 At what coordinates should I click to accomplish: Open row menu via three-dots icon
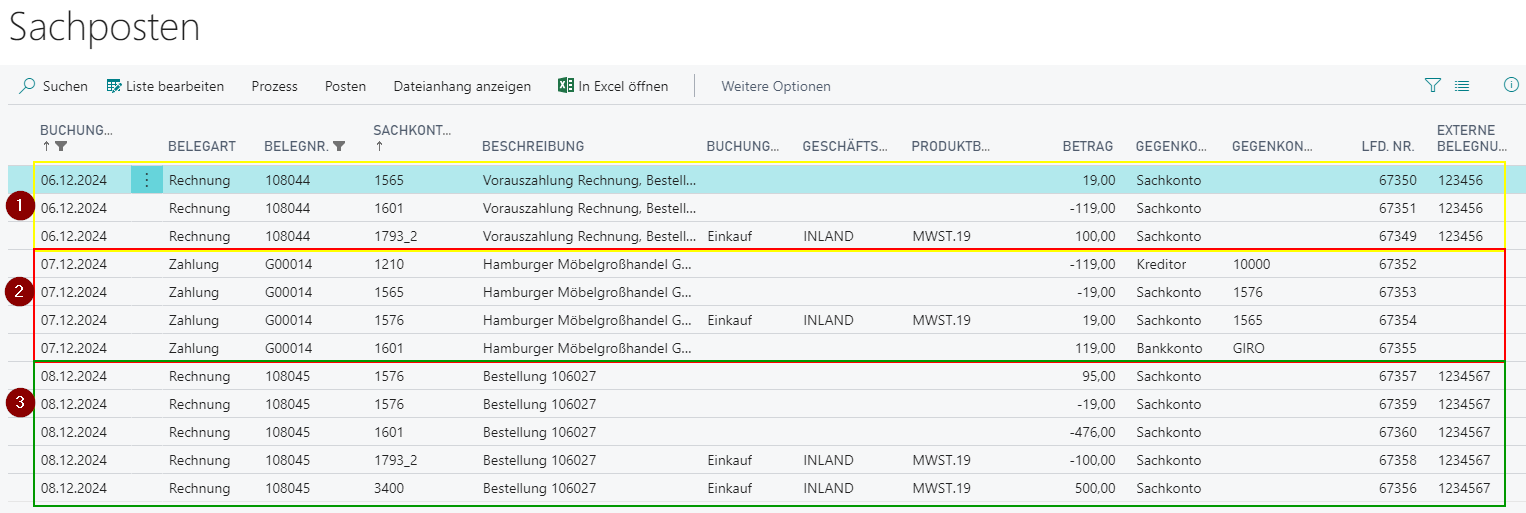tap(147, 180)
